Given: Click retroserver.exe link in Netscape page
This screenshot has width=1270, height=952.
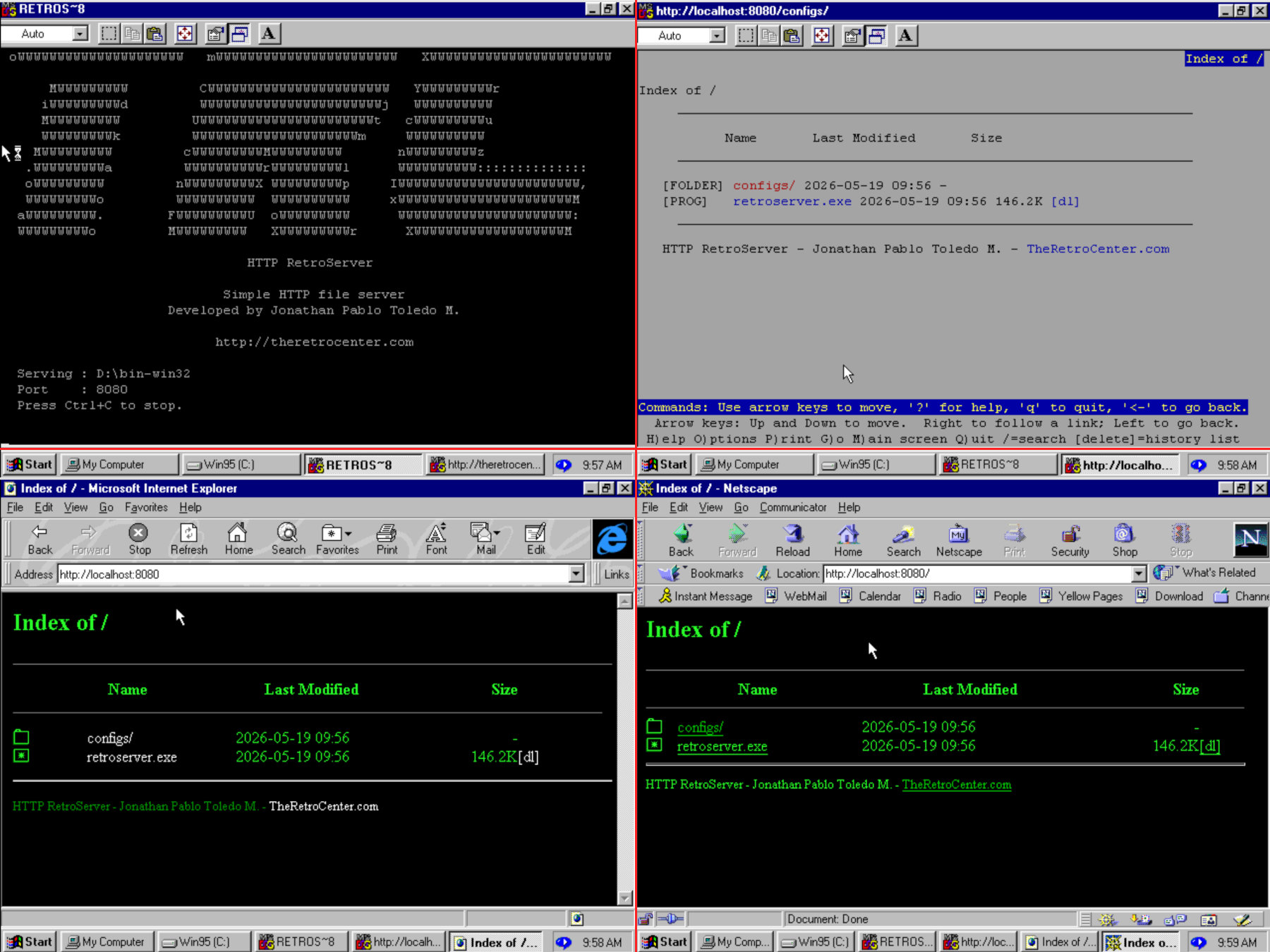Looking at the screenshot, I should [x=722, y=746].
